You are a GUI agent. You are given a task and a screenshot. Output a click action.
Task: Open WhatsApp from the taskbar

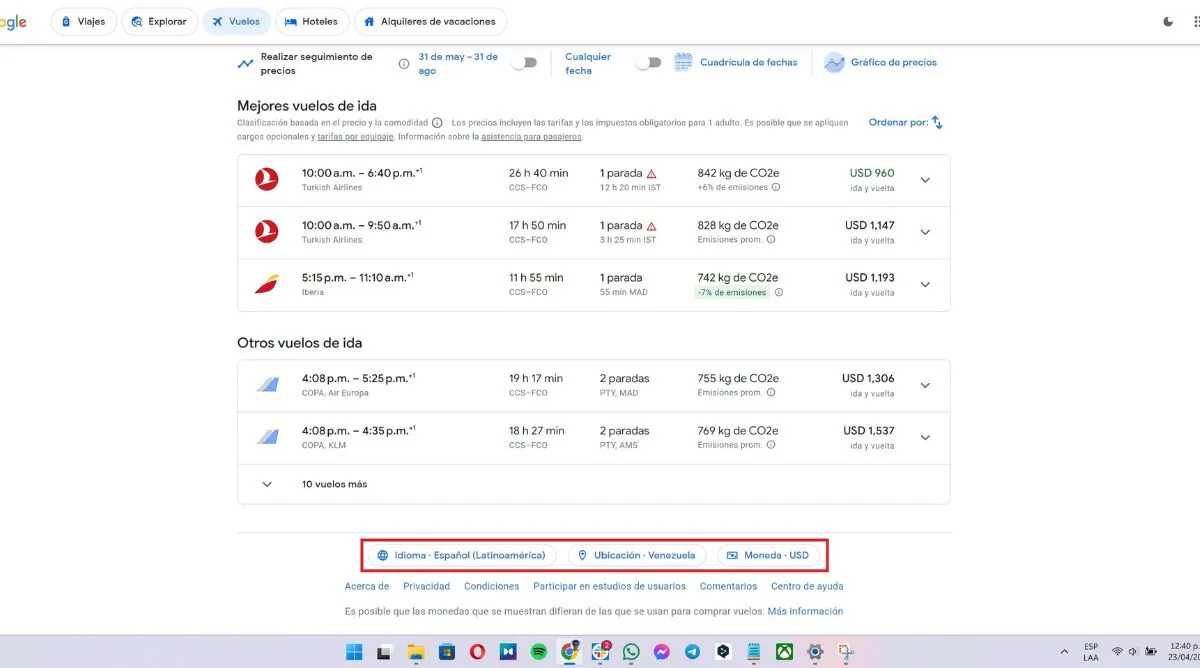click(x=630, y=651)
